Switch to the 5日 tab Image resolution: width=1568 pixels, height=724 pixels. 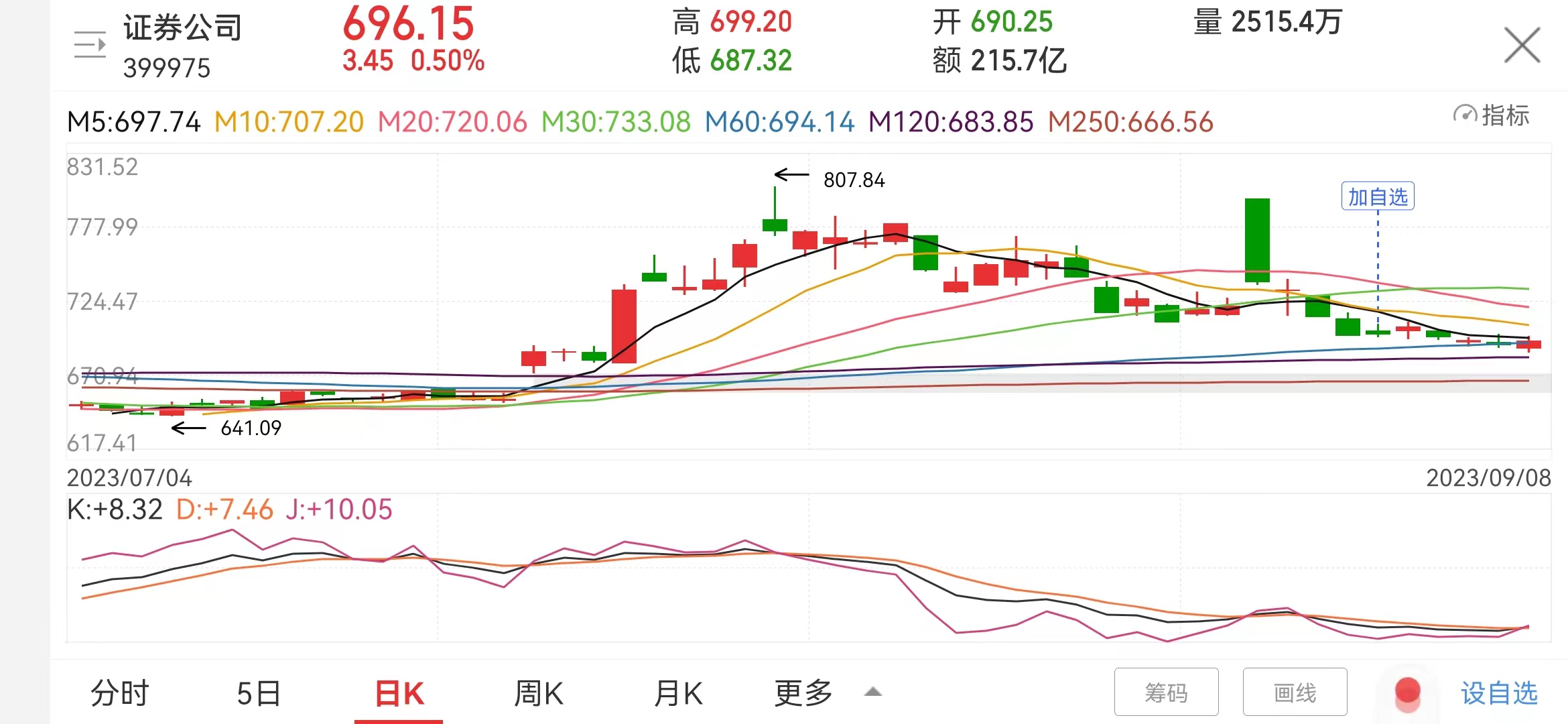tap(259, 693)
